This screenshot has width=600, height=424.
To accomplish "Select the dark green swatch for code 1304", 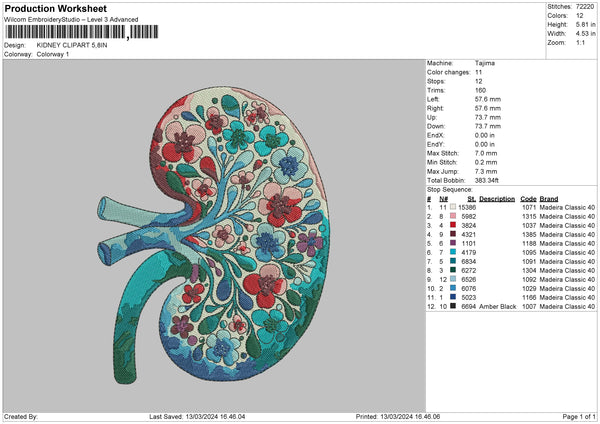I will (453, 270).
